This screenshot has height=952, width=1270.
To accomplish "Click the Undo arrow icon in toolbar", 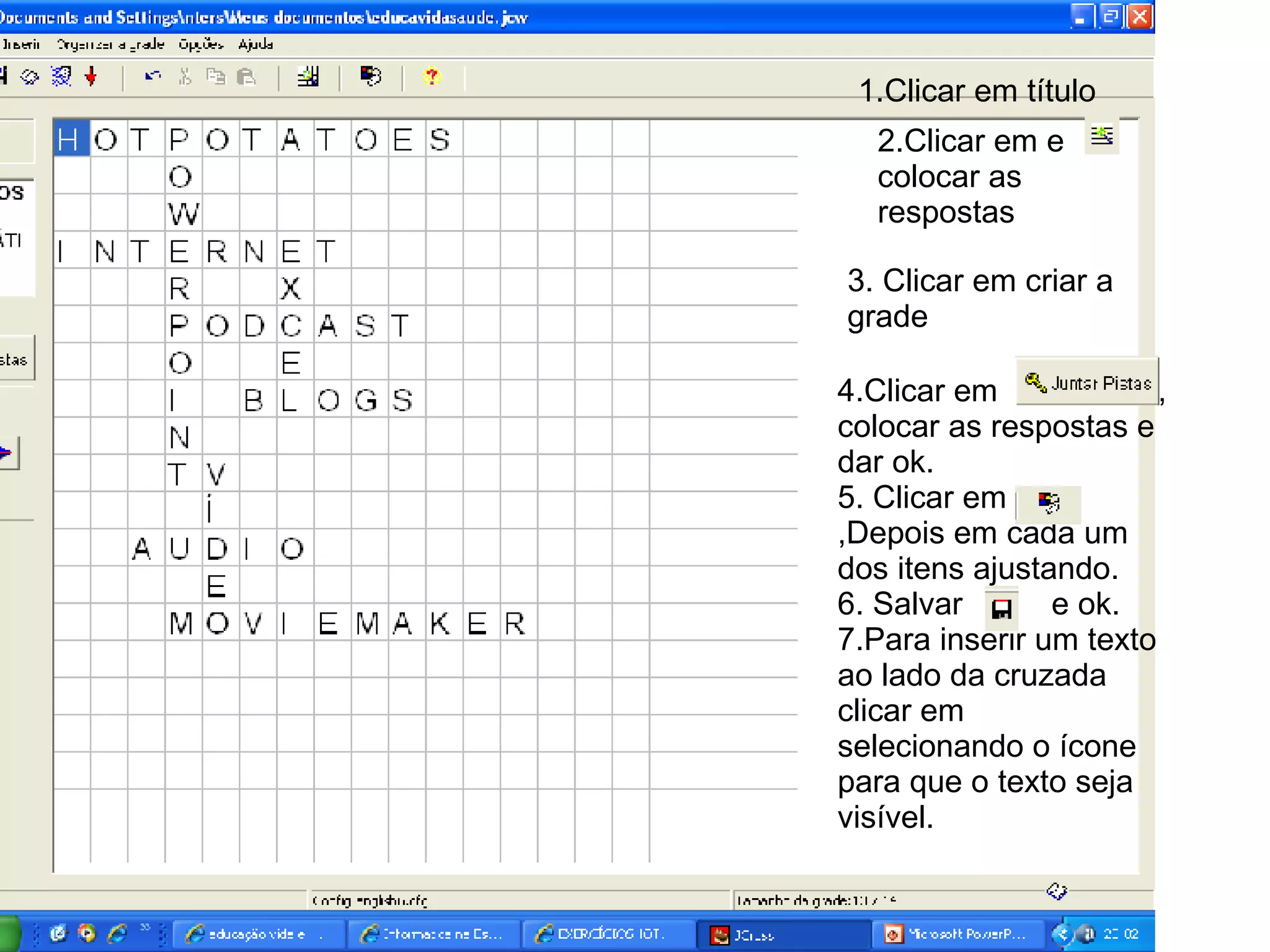I will tap(153, 76).
